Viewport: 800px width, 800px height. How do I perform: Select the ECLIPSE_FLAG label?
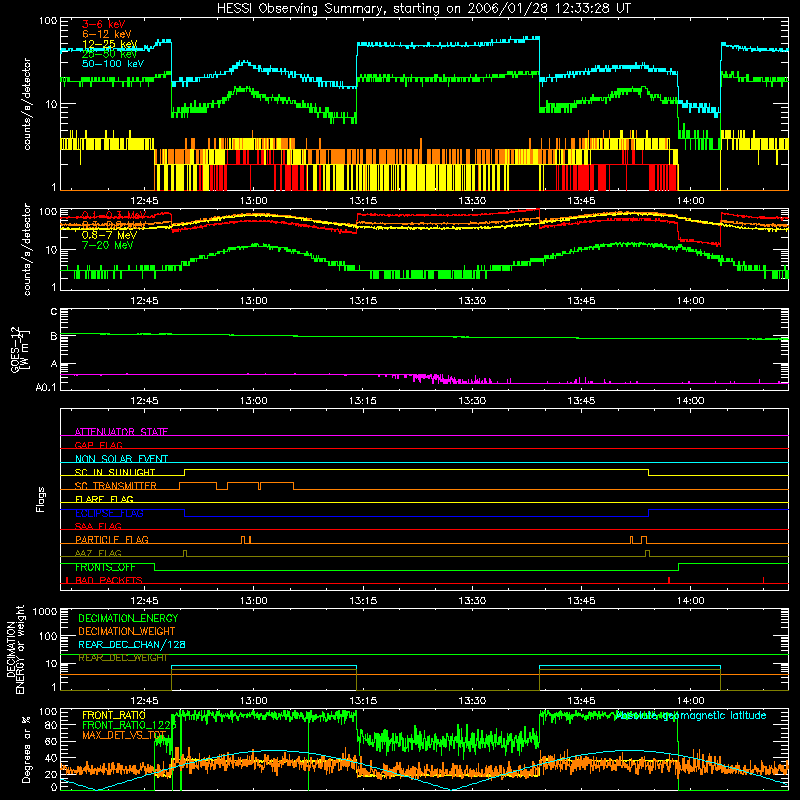coord(109,513)
